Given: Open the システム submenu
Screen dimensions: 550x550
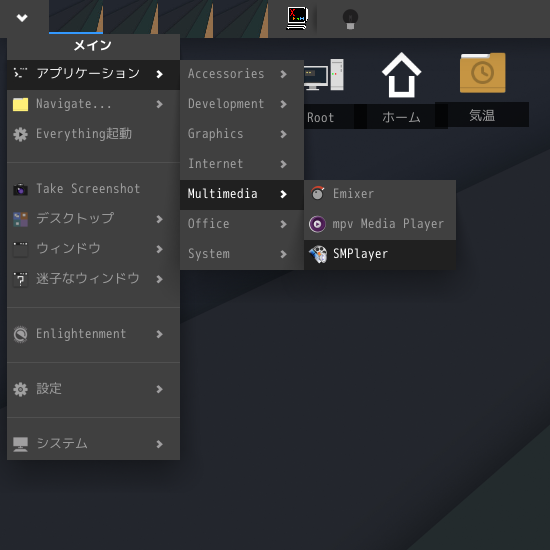Looking at the screenshot, I should point(93,444).
